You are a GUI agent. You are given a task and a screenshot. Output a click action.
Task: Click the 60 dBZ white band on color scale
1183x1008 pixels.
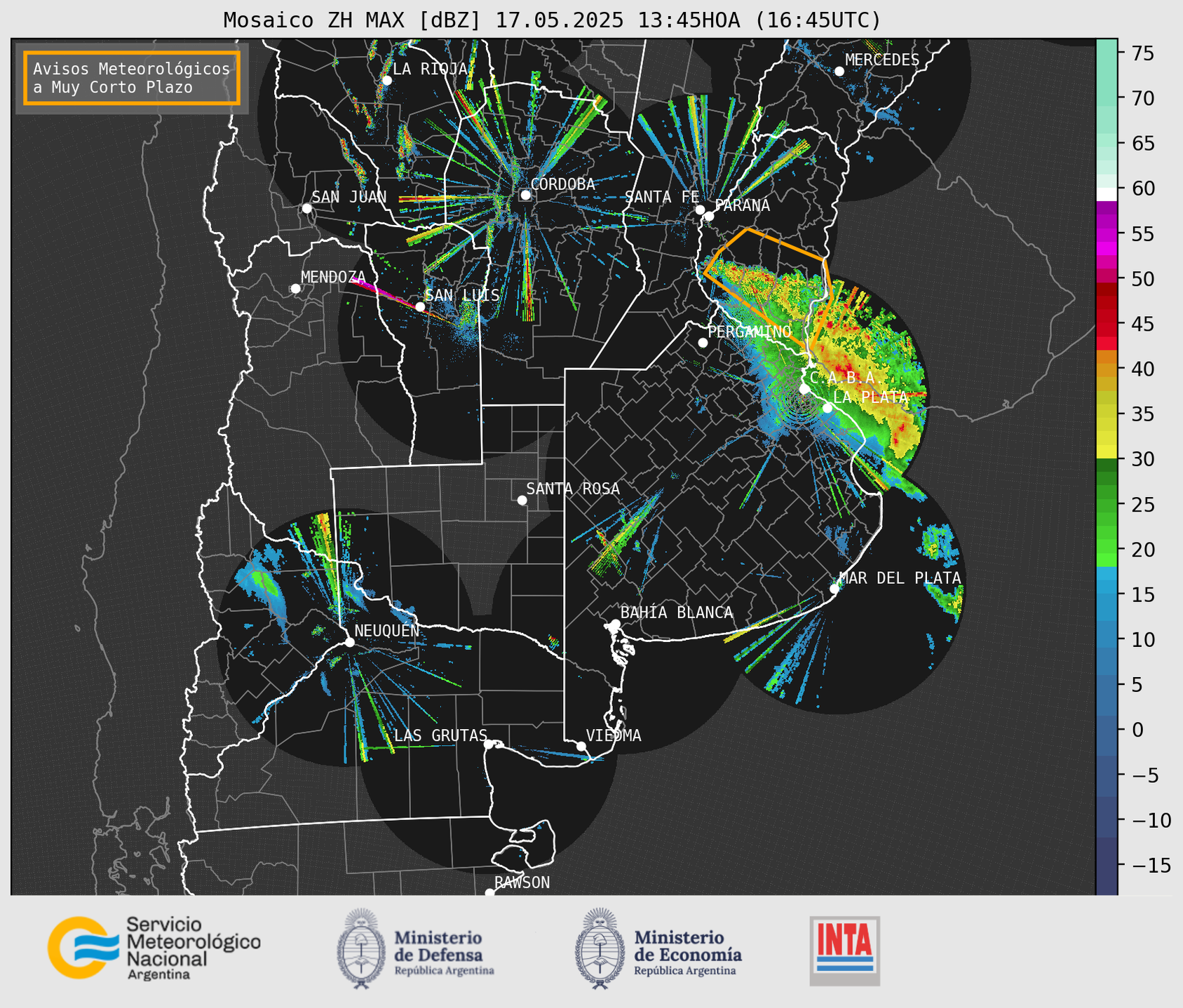tap(1107, 194)
